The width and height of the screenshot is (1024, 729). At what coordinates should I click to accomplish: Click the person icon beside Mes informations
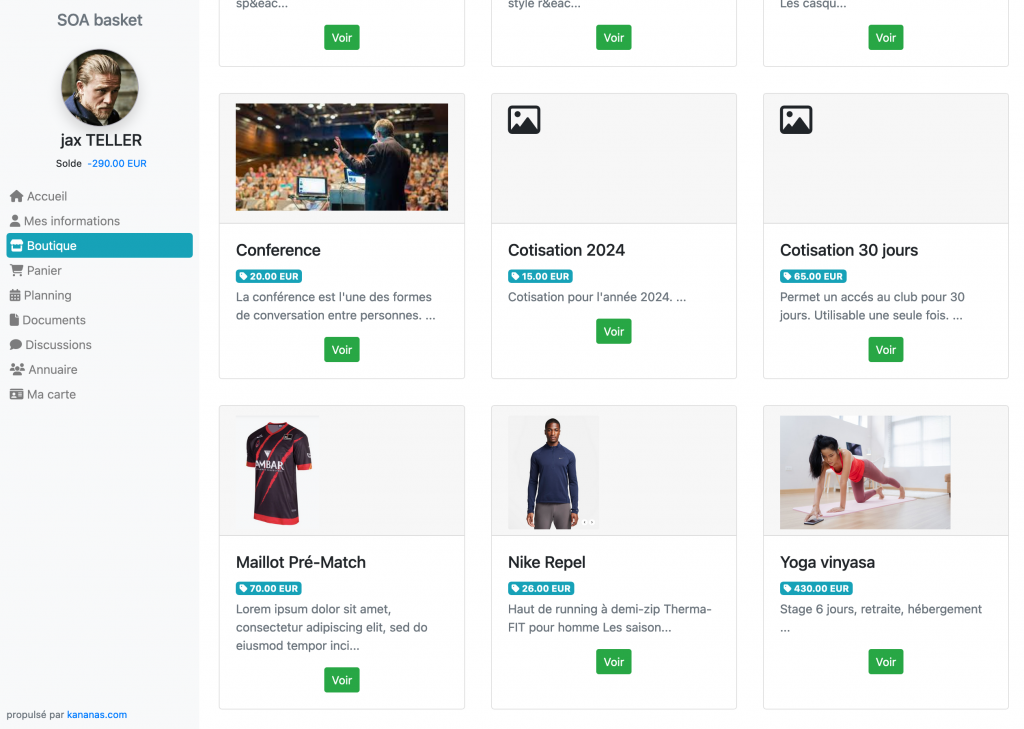tap(15, 221)
